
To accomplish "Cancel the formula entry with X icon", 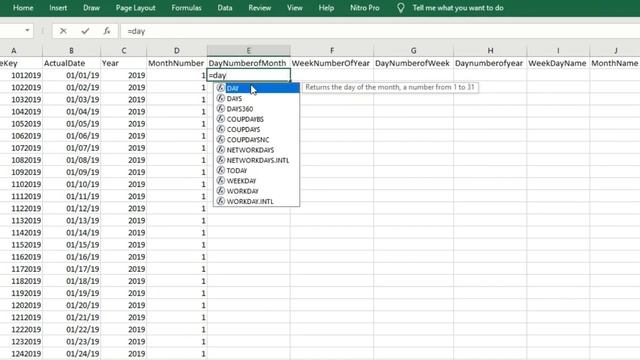I will click(63, 31).
